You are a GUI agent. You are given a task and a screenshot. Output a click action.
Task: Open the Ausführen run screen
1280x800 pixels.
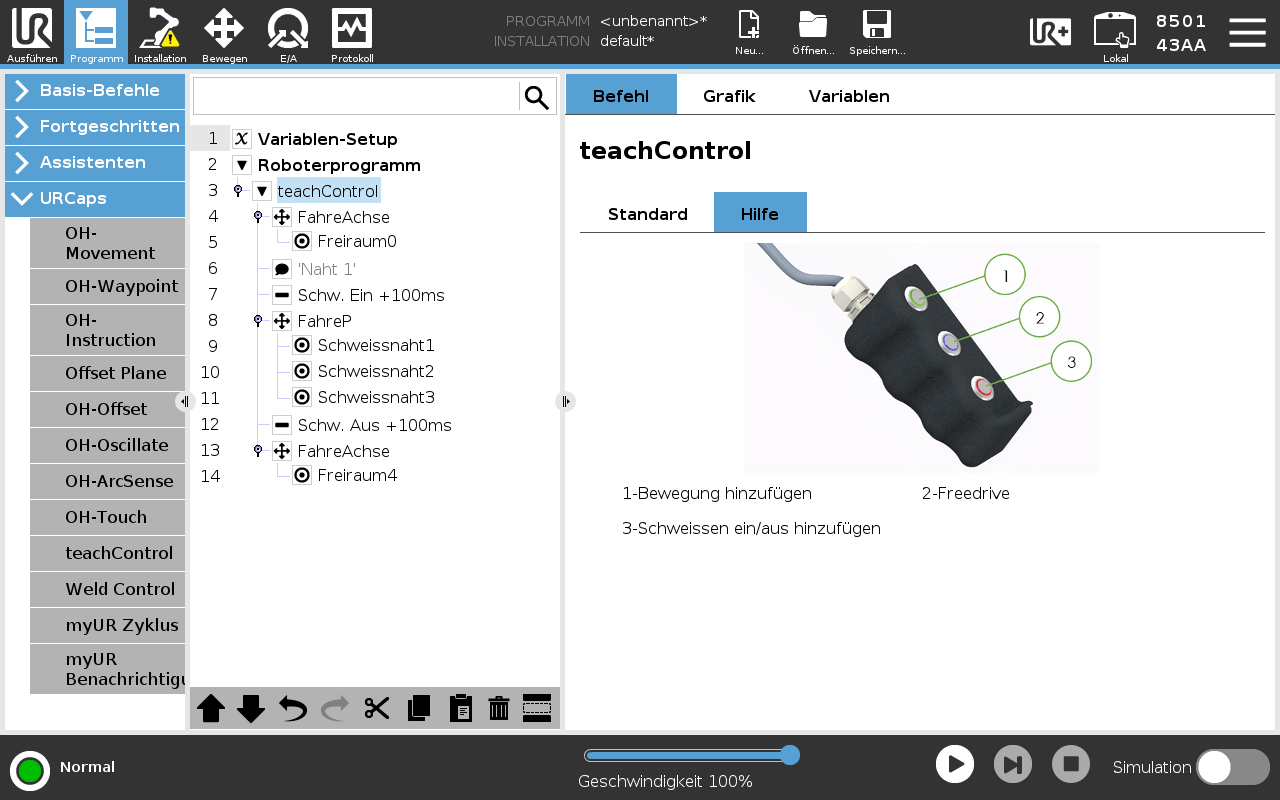(x=32, y=33)
